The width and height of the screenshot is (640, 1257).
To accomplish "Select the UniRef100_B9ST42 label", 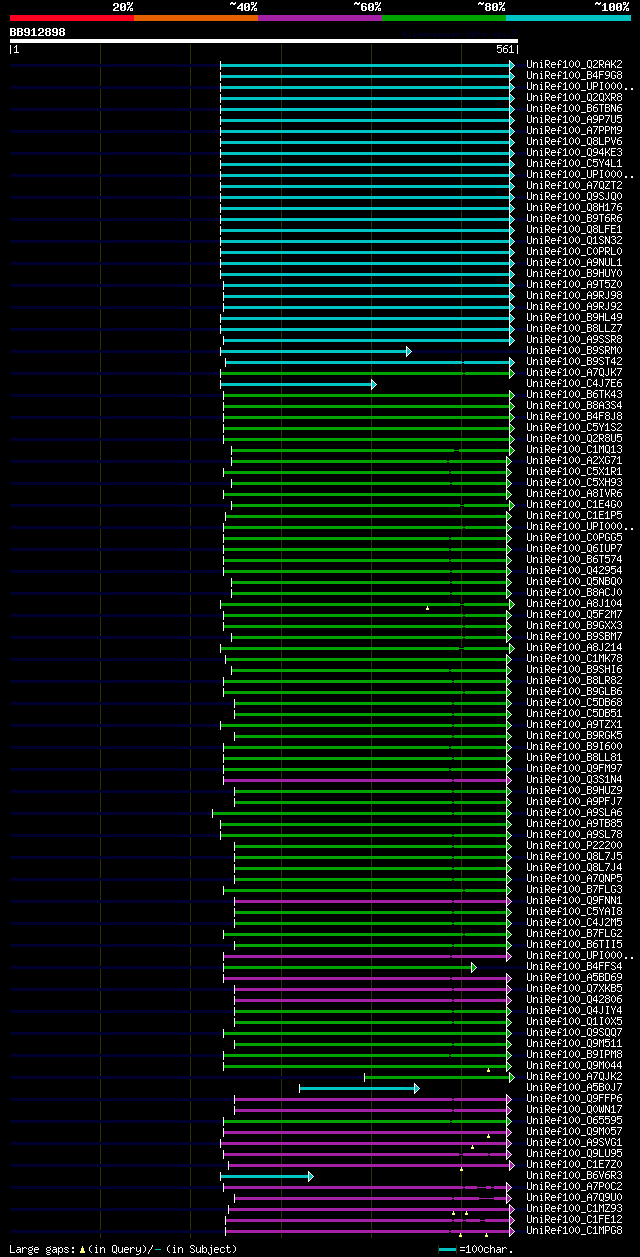I will (574, 361).
